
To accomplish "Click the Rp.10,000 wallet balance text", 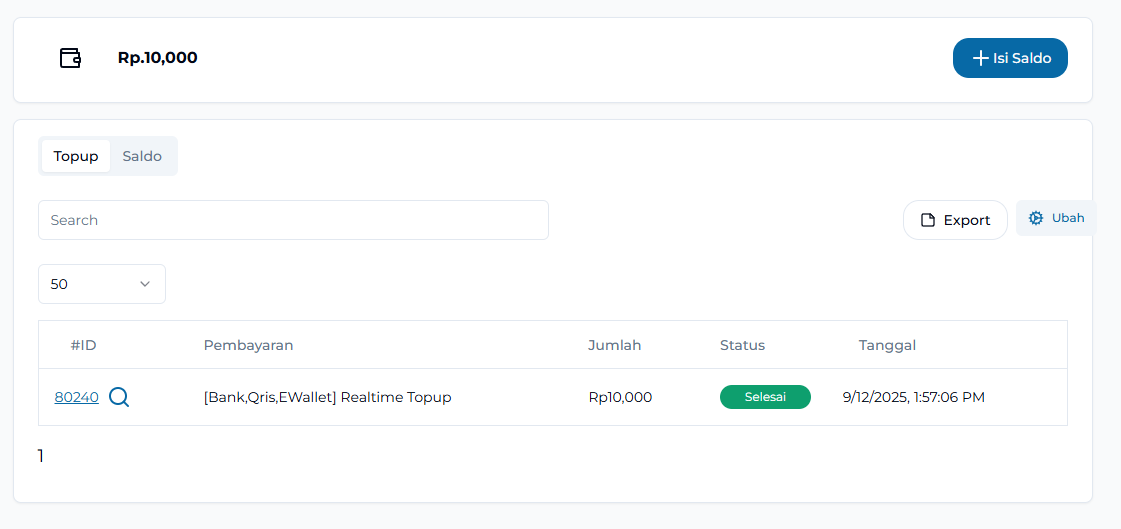I will (x=157, y=58).
